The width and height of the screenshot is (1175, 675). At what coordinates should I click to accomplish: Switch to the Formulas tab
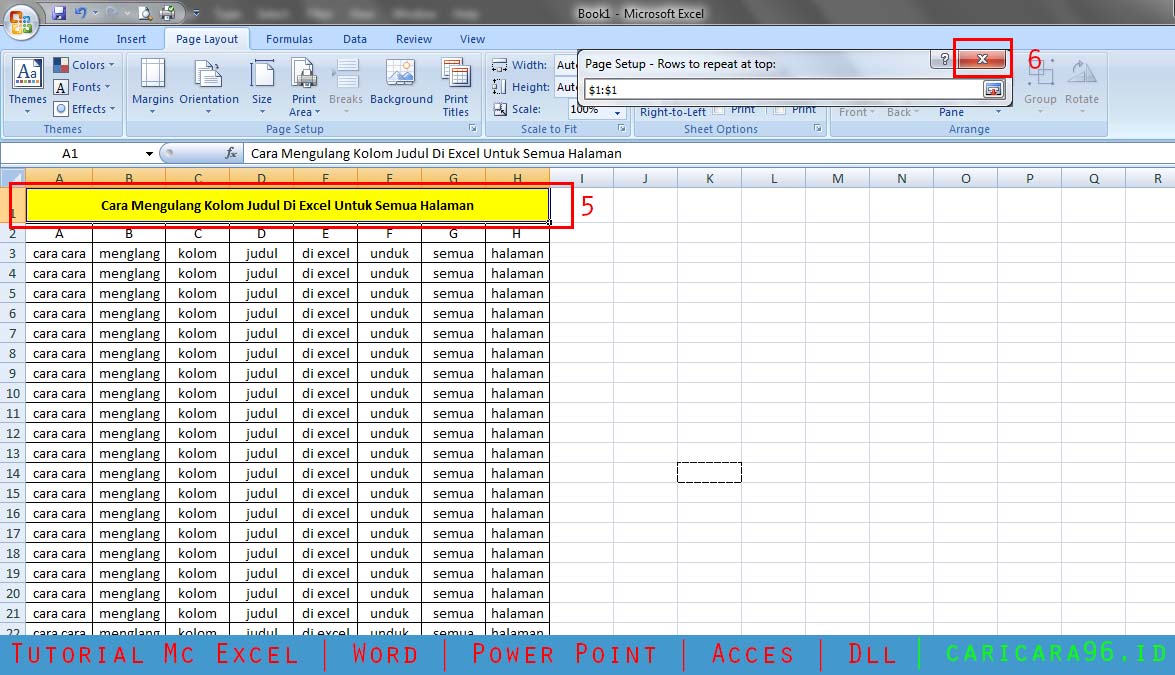[x=289, y=39]
